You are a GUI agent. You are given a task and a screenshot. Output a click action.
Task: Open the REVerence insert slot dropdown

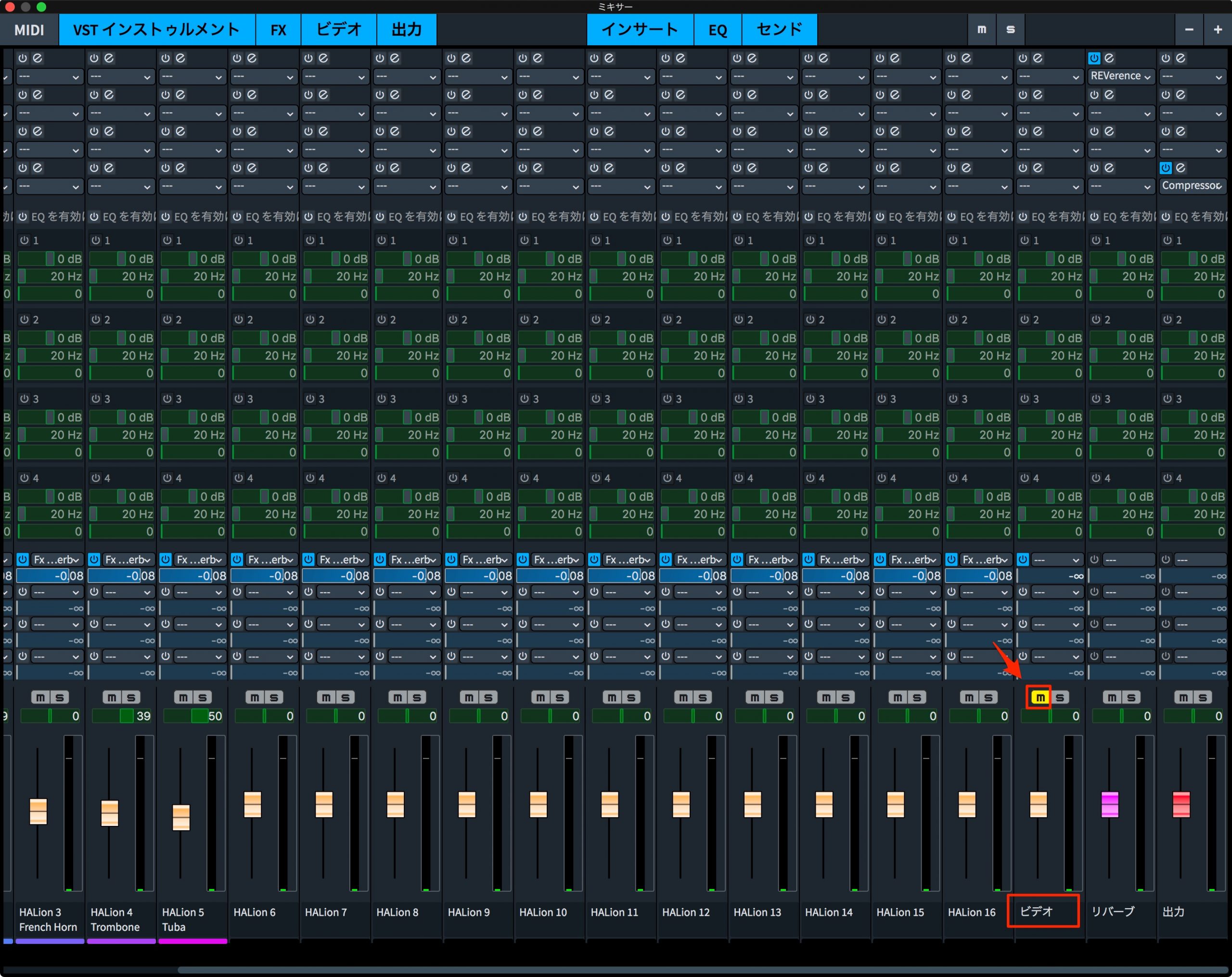(x=1120, y=76)
